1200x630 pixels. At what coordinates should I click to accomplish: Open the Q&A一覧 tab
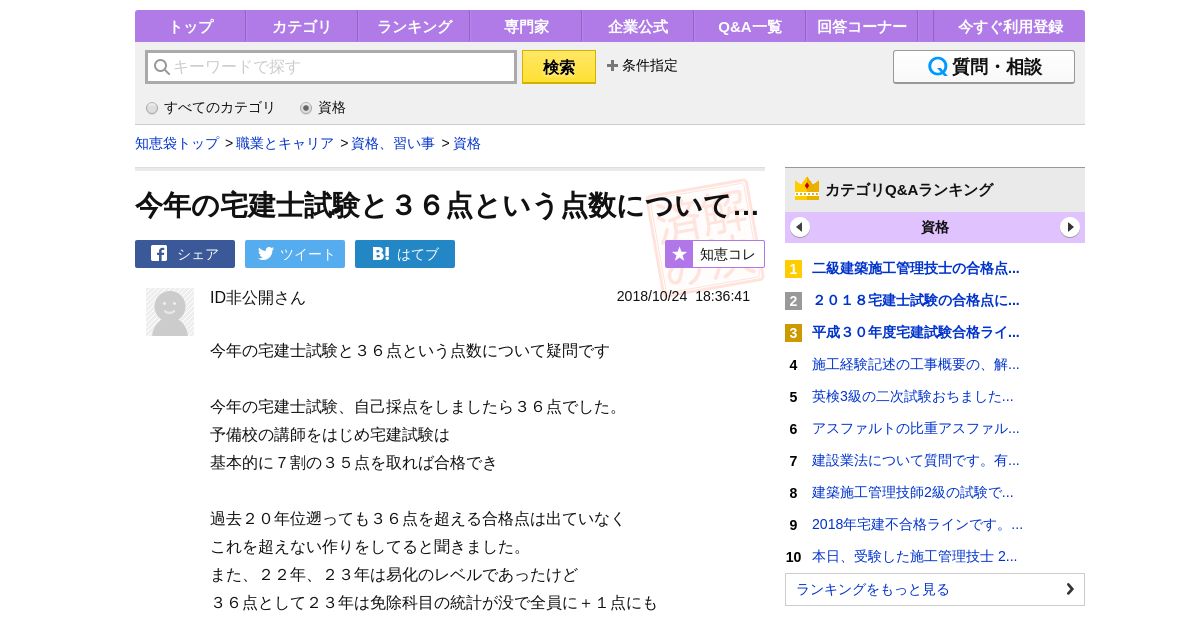(x=749, y=26)
